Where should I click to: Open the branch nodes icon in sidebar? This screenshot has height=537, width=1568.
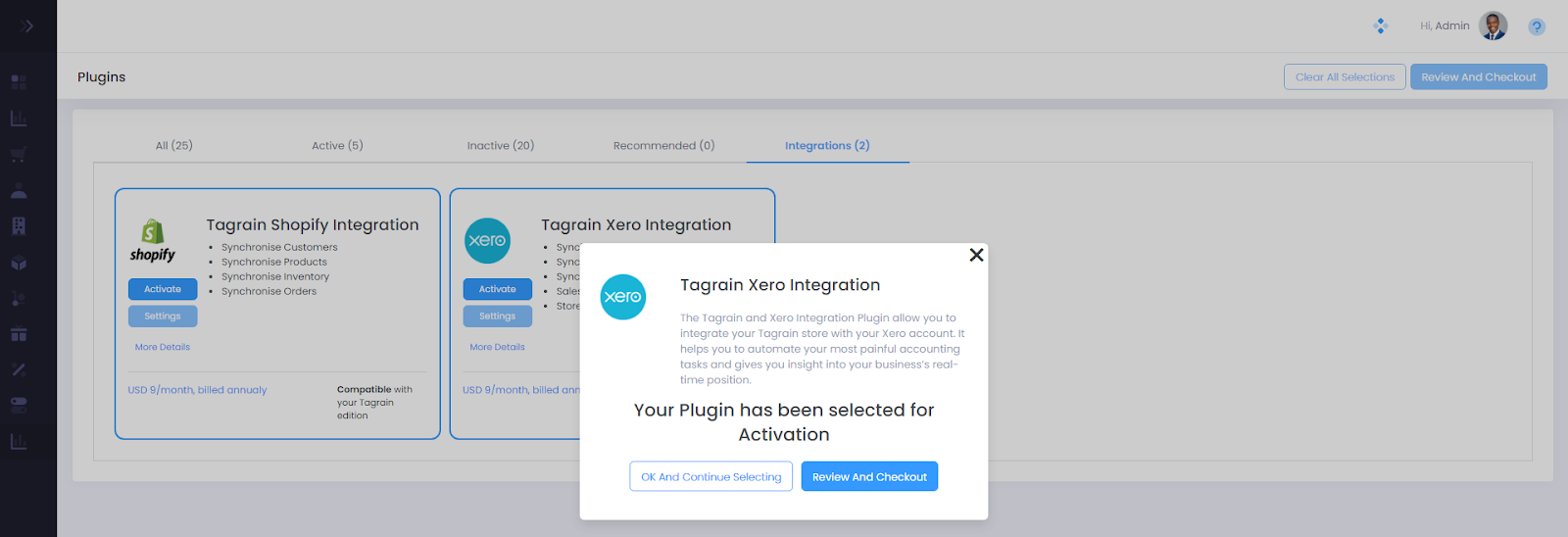click(x=19, y=298)
